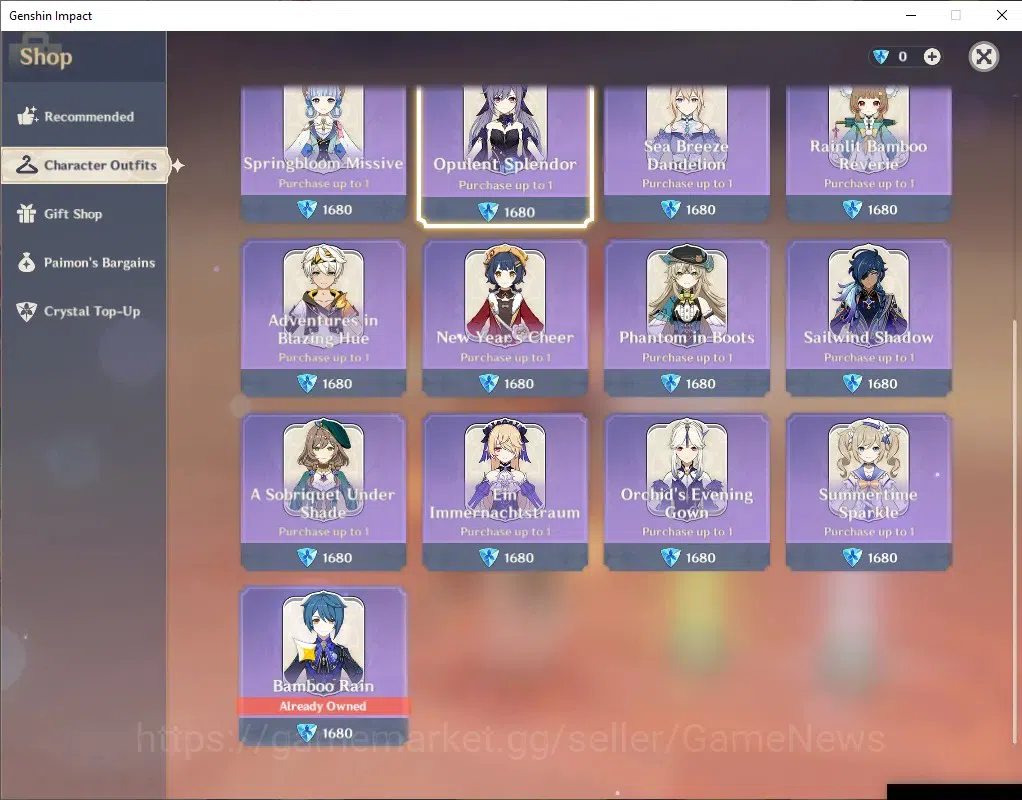Click the thumbs-up Recommended icon
The width and height of the screenshot is (1022, 800).
(x=27, y=116)
